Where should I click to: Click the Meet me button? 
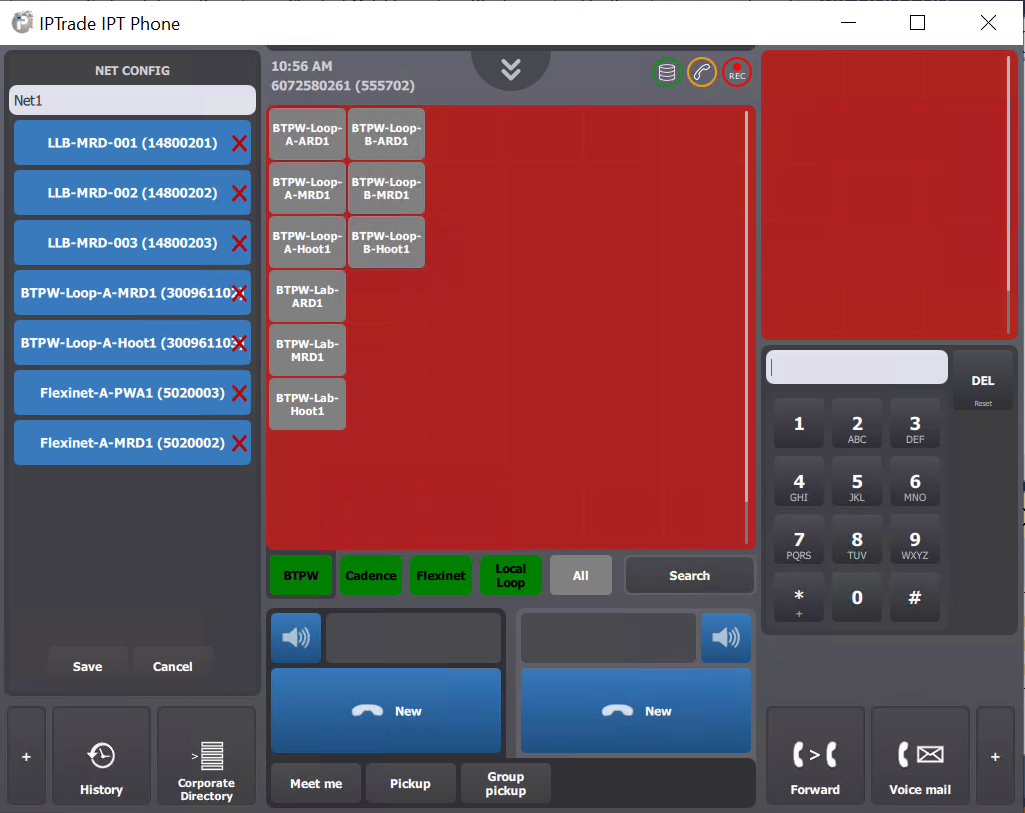point(316,783)
